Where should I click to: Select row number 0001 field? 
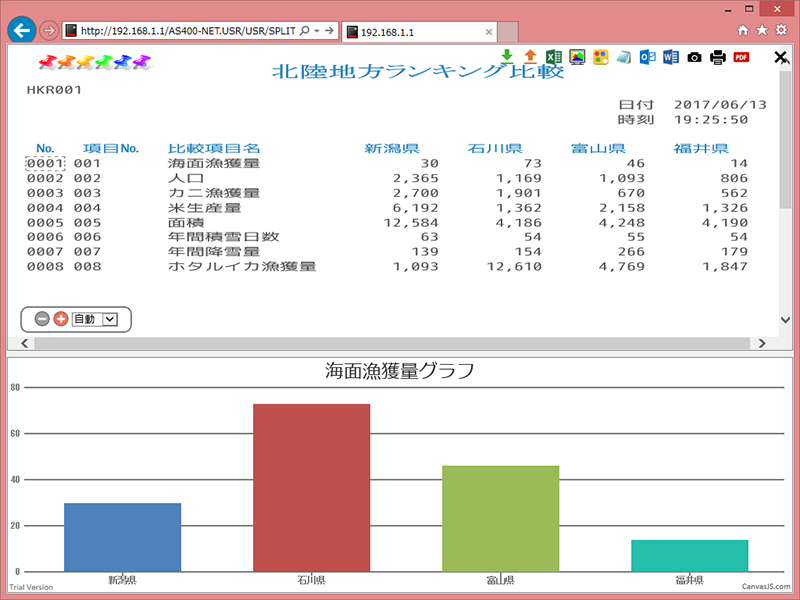click(45, 163)
